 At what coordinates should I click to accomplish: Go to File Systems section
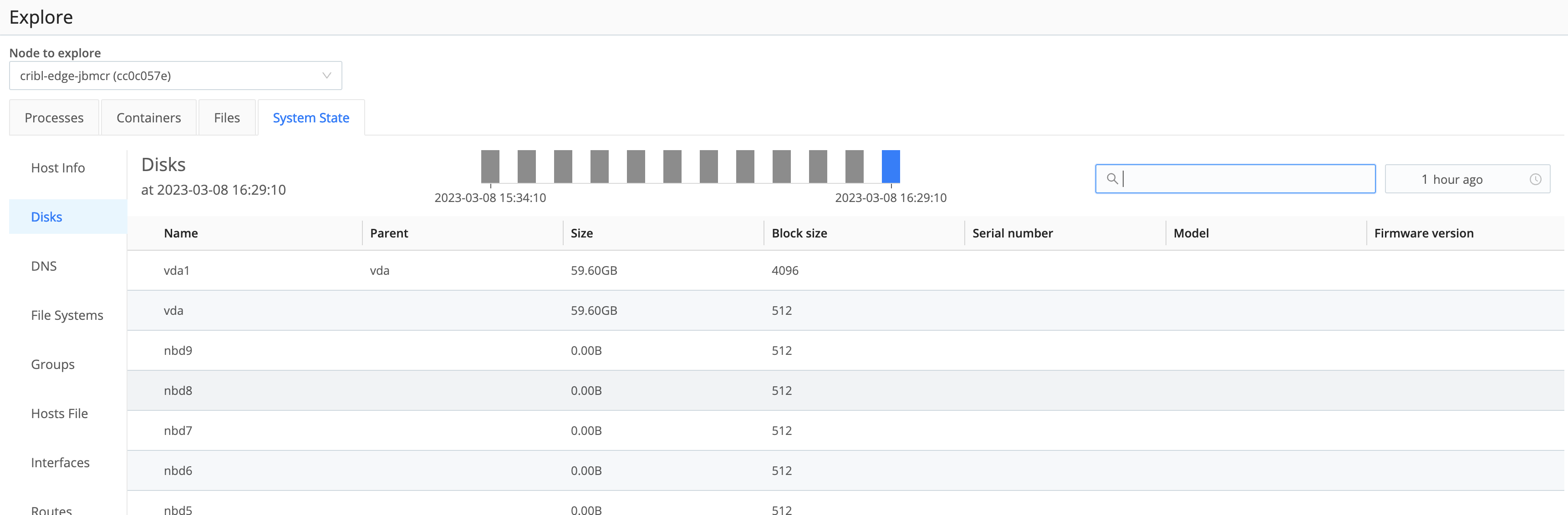(x=67, y=316)
